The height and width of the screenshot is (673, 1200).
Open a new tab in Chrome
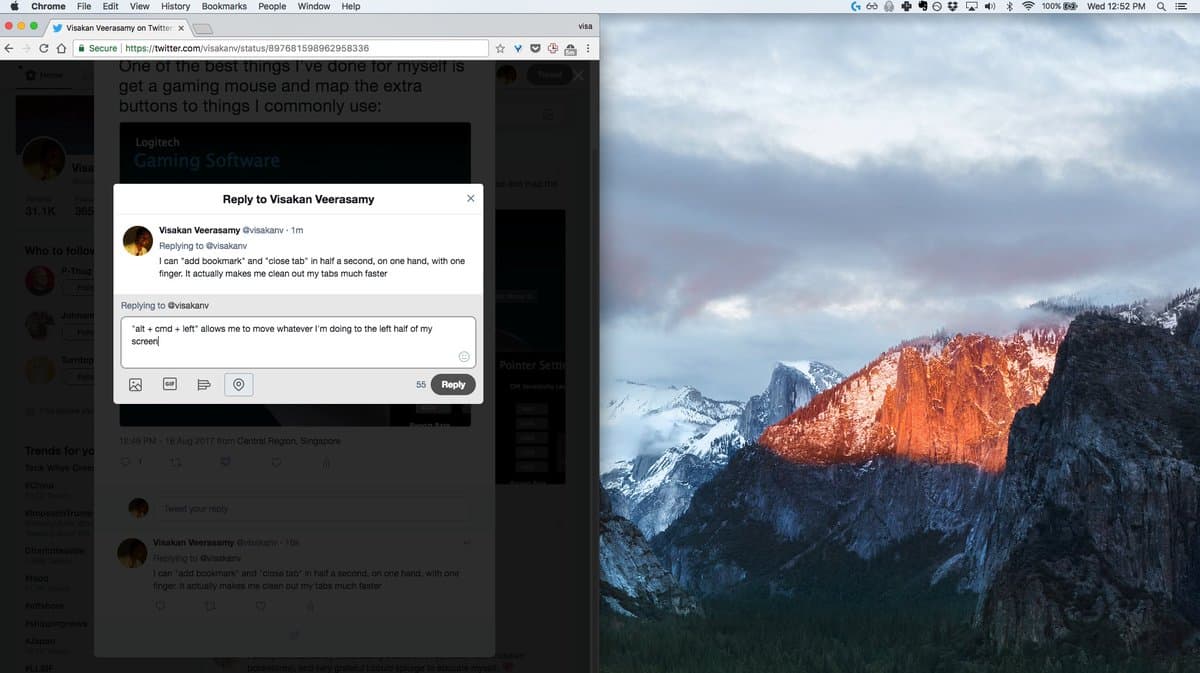click(204, 28)
